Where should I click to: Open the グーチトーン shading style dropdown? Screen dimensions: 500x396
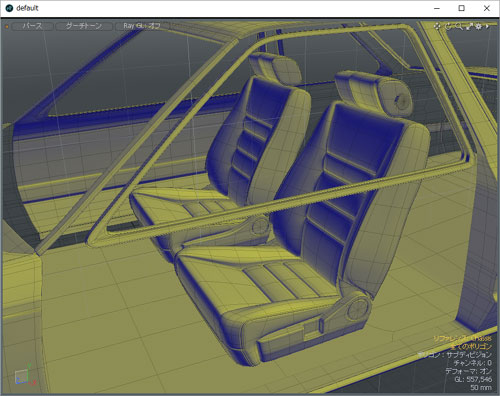tap(84, 26)
